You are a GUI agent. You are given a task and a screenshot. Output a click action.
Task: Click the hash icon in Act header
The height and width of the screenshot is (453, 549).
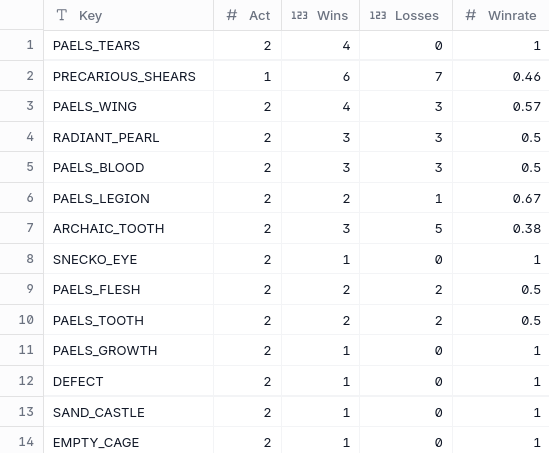(231, 15)
